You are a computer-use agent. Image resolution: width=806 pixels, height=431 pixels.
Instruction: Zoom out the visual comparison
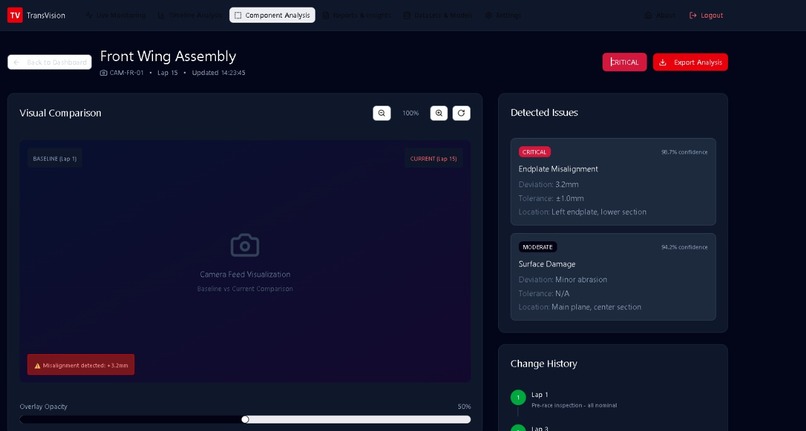coord(381,113)
